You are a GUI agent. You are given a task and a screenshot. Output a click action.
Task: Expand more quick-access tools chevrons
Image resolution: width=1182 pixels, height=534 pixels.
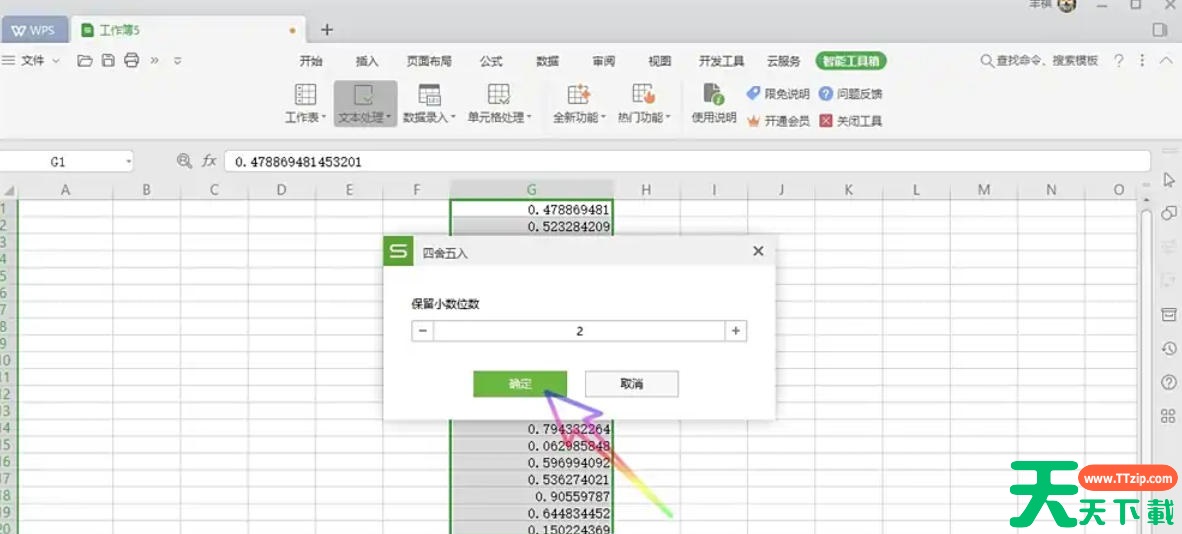pos(155,60)
